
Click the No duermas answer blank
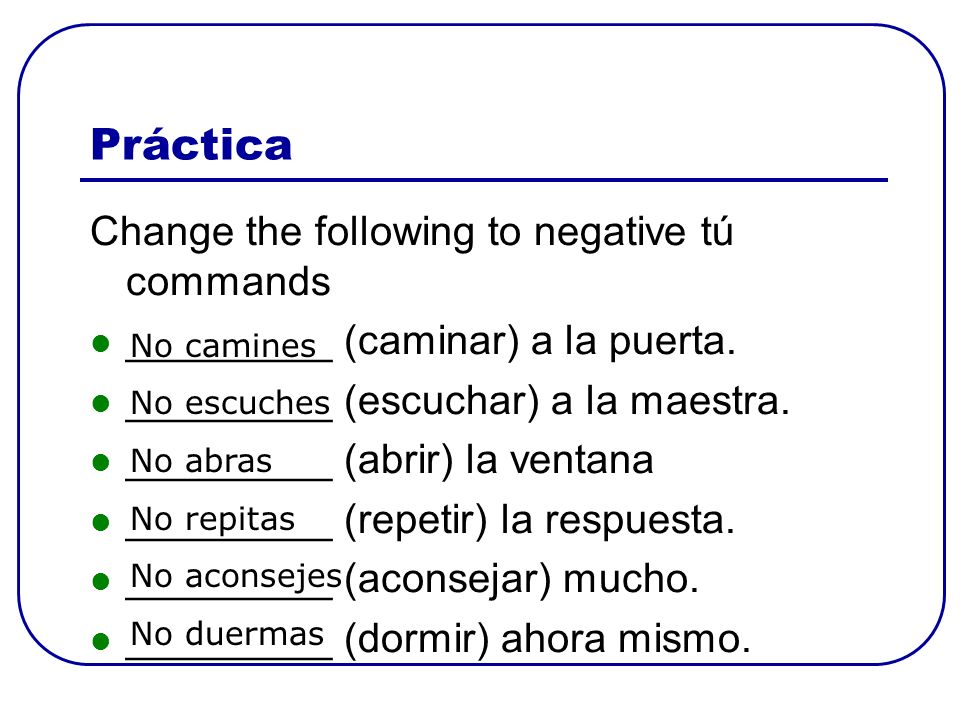[229, 638]
